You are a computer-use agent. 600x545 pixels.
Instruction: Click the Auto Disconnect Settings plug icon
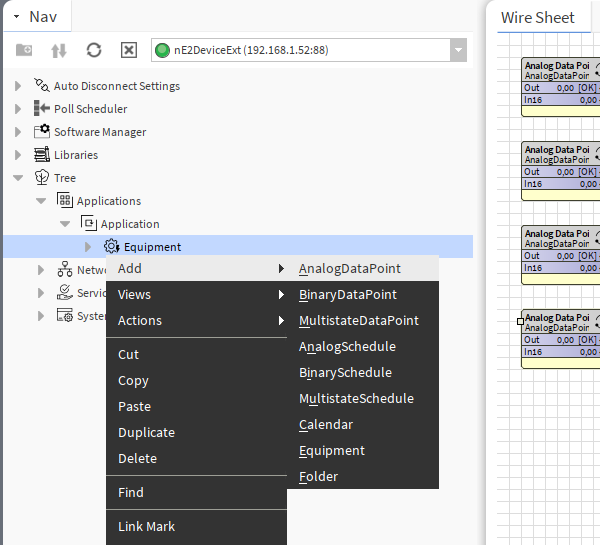click(41, 85)
